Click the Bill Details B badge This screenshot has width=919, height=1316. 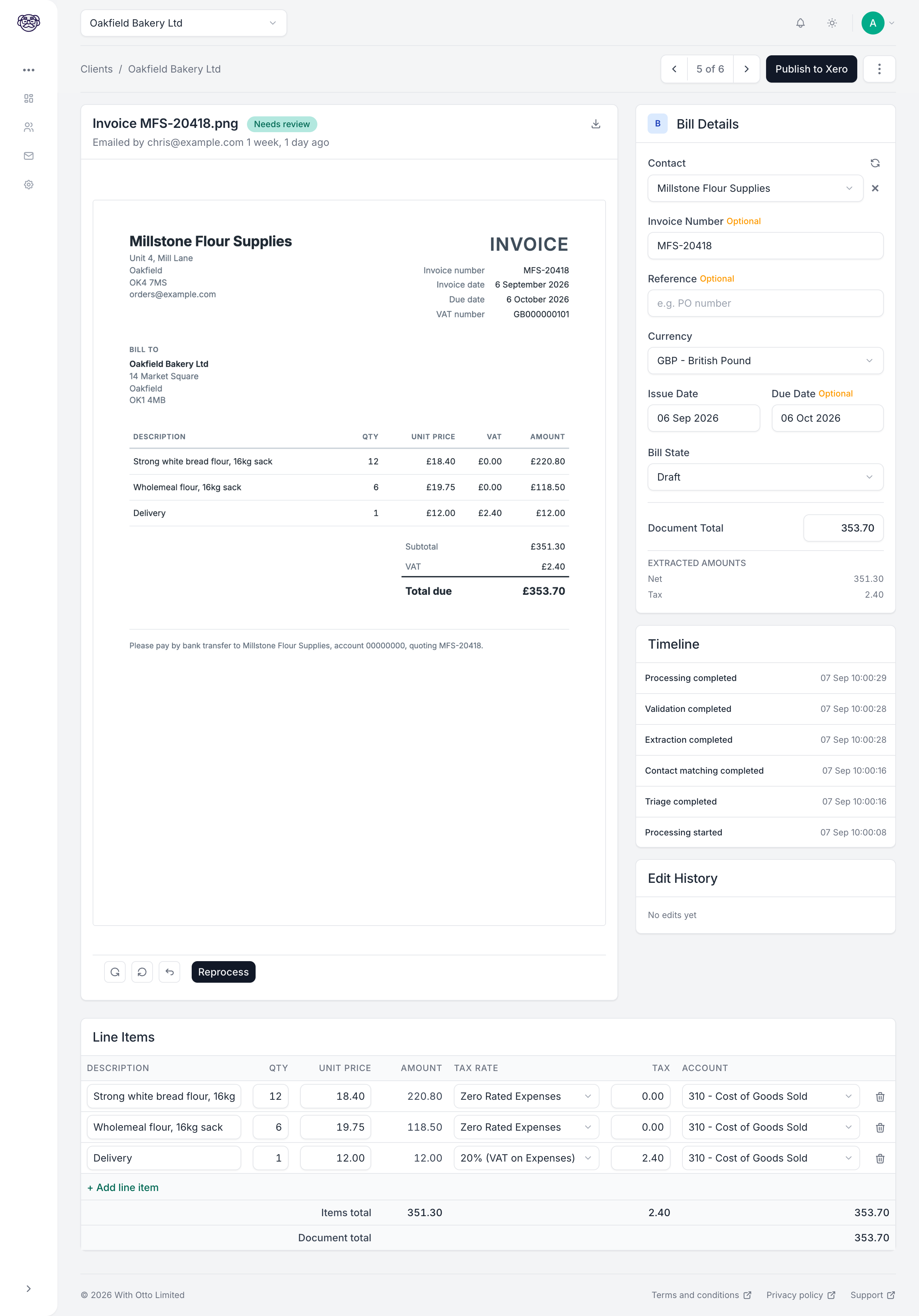pyautogui.click(x=658, y=124)
